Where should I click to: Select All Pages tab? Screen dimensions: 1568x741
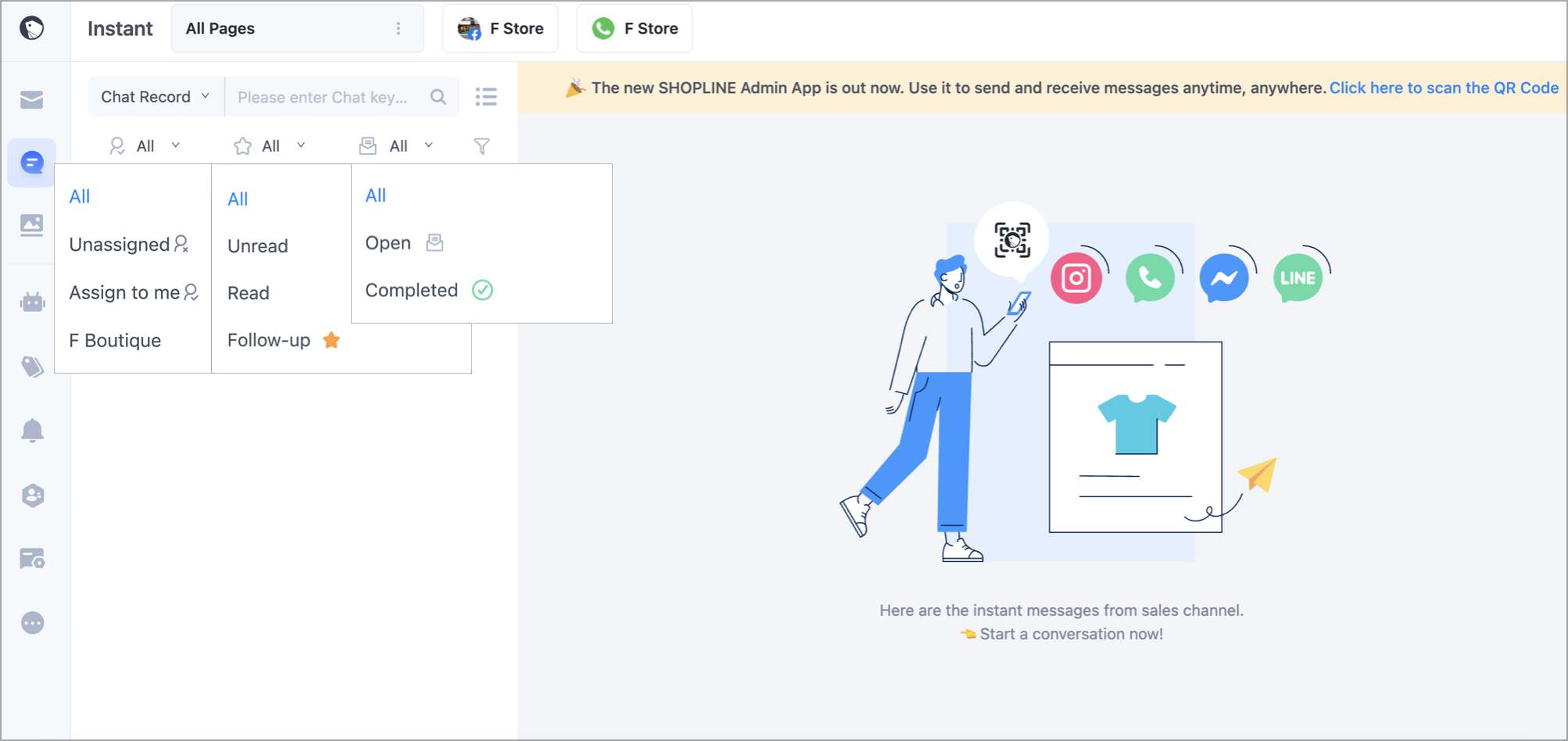(297, 28)
